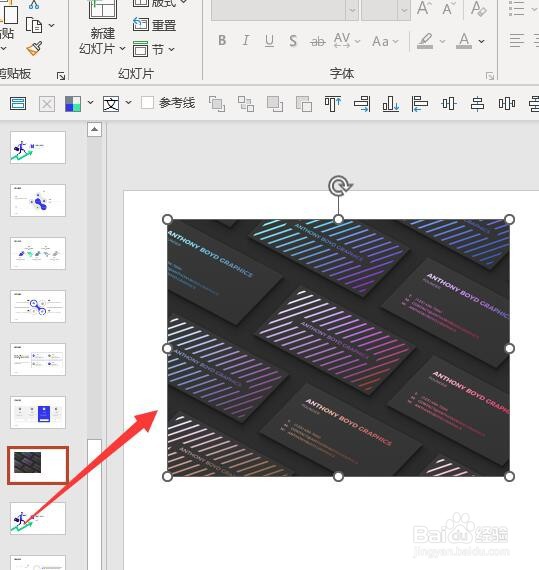The width and height of the screenshot is (539, 570).
Task: Click the align bottom icon
Action: 391,104
